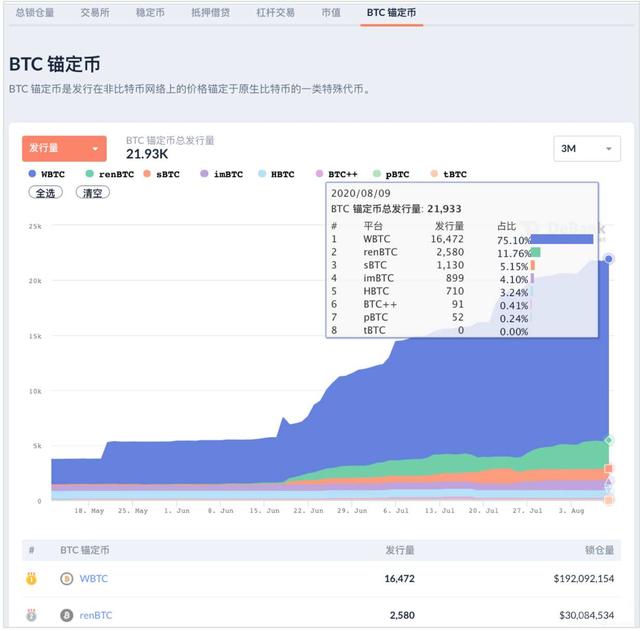640x631 pixels.
Task: Click the 全选 select-all button
Action: click(x=46, y=193)
